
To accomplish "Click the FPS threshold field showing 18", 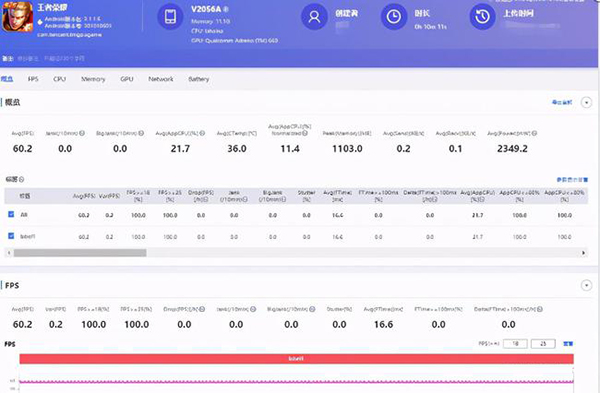I will coord(515,344).
